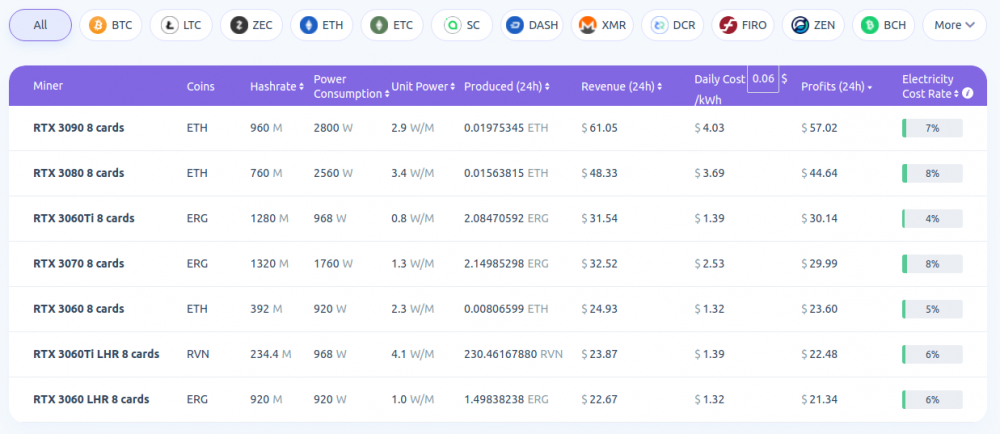This screenshot has height=434, width=1000.
Task: Expand the More coins dropdown
Action: coord(954,25)
